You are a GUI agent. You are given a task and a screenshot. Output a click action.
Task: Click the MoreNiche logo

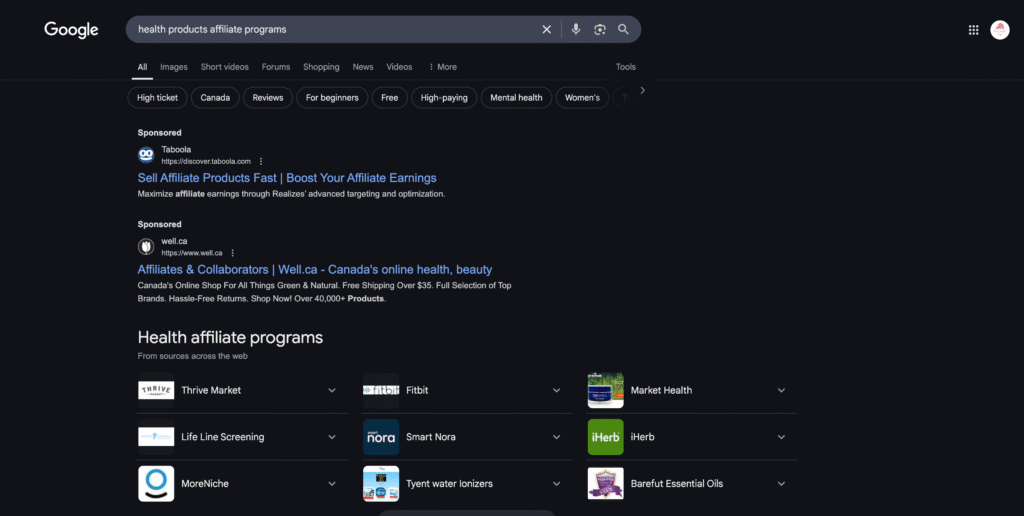pos(156,483)
